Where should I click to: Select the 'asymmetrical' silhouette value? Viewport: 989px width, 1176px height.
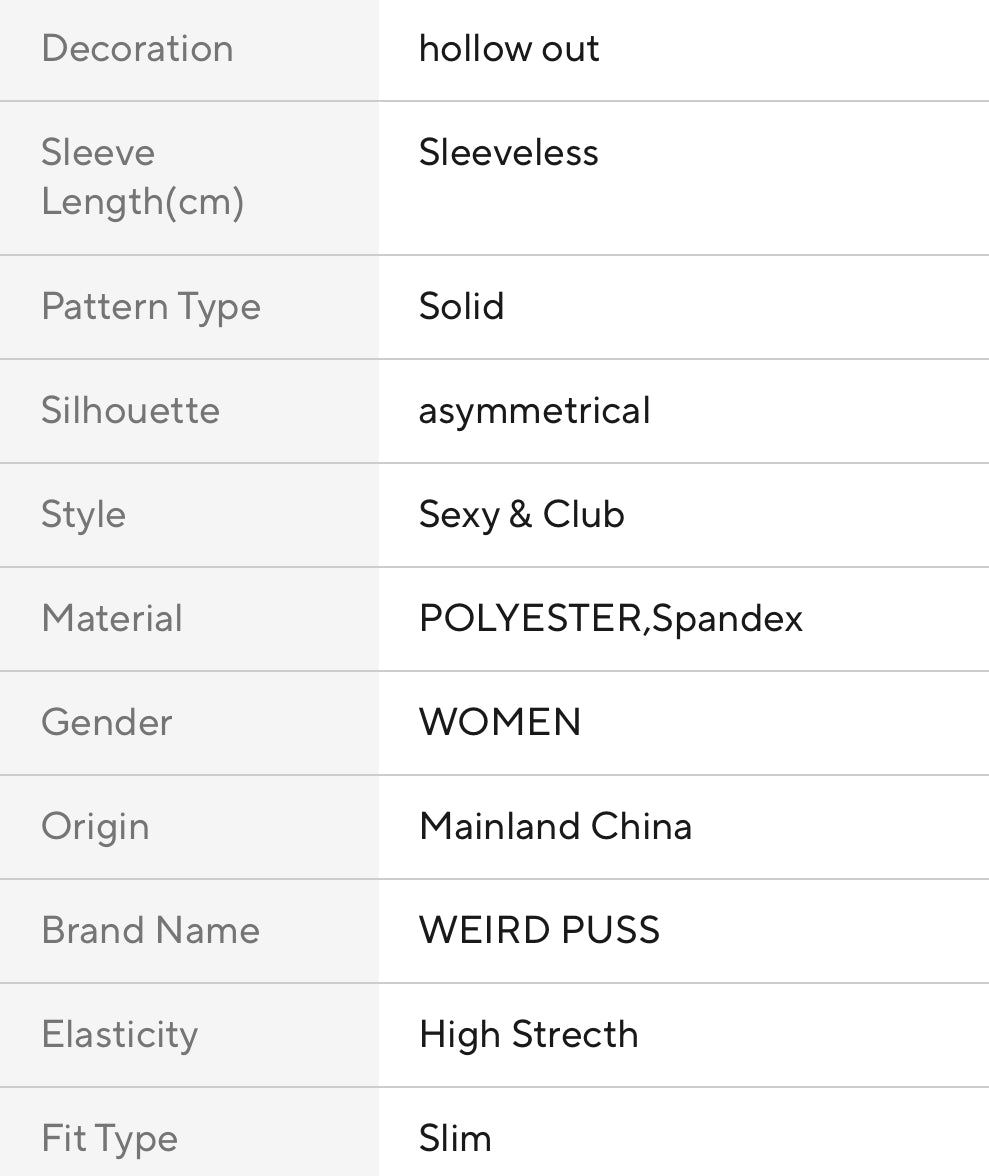[534, 411]
